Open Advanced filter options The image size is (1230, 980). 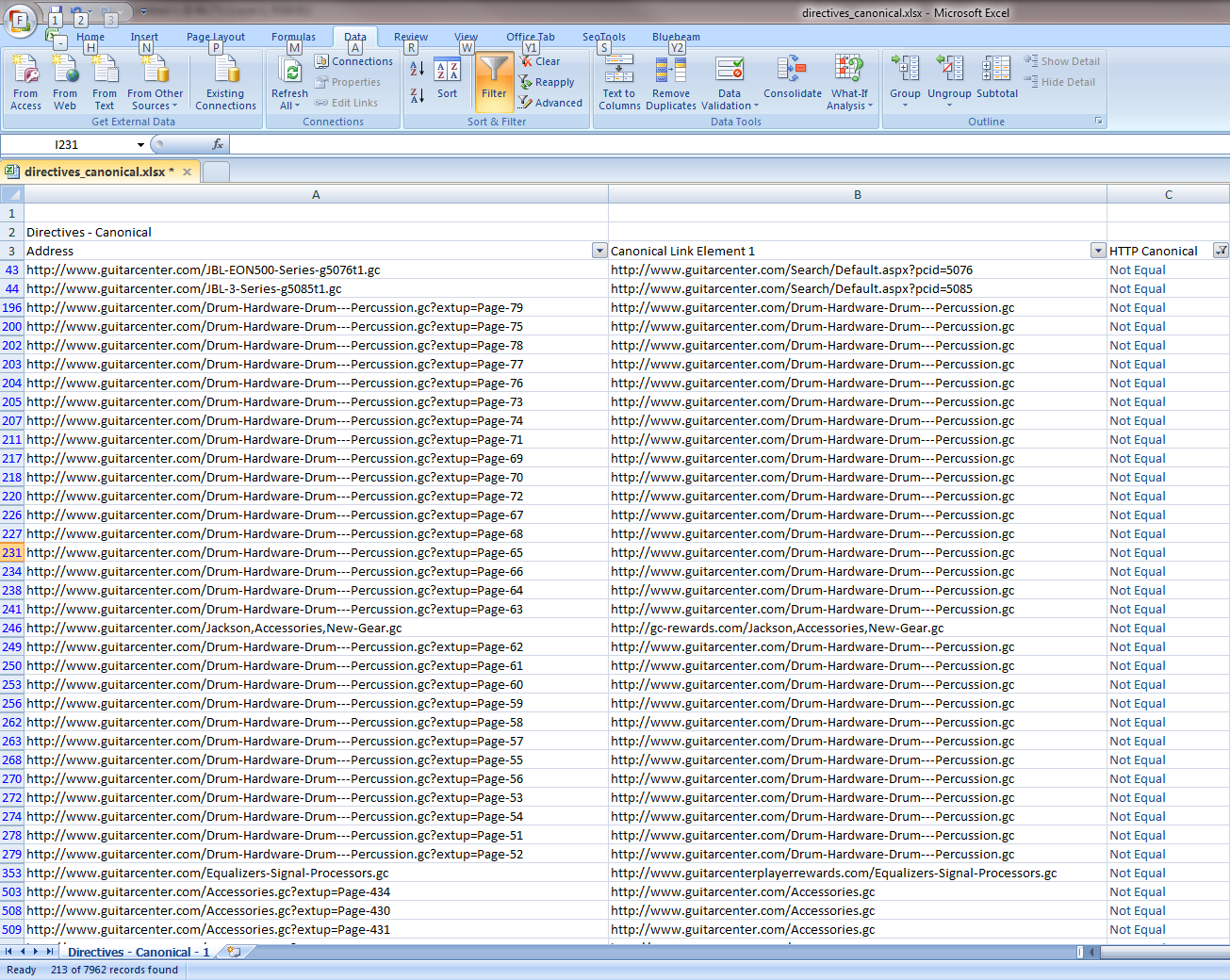coord(551,103)
